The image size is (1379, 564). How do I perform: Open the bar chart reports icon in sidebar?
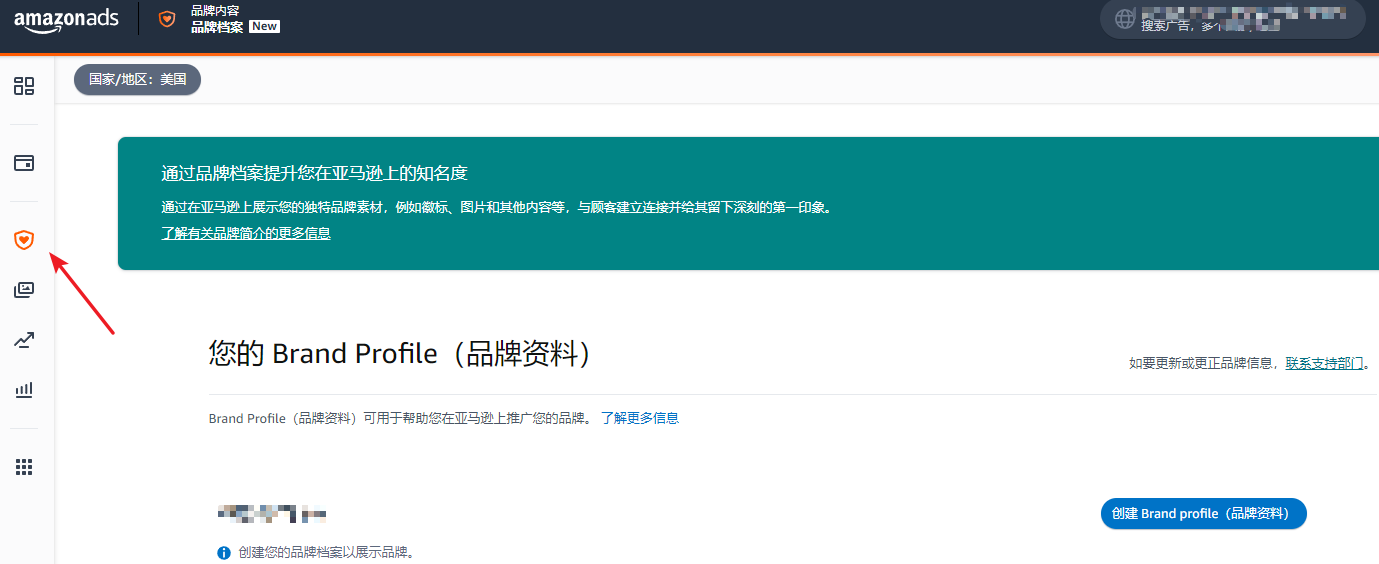24,390
